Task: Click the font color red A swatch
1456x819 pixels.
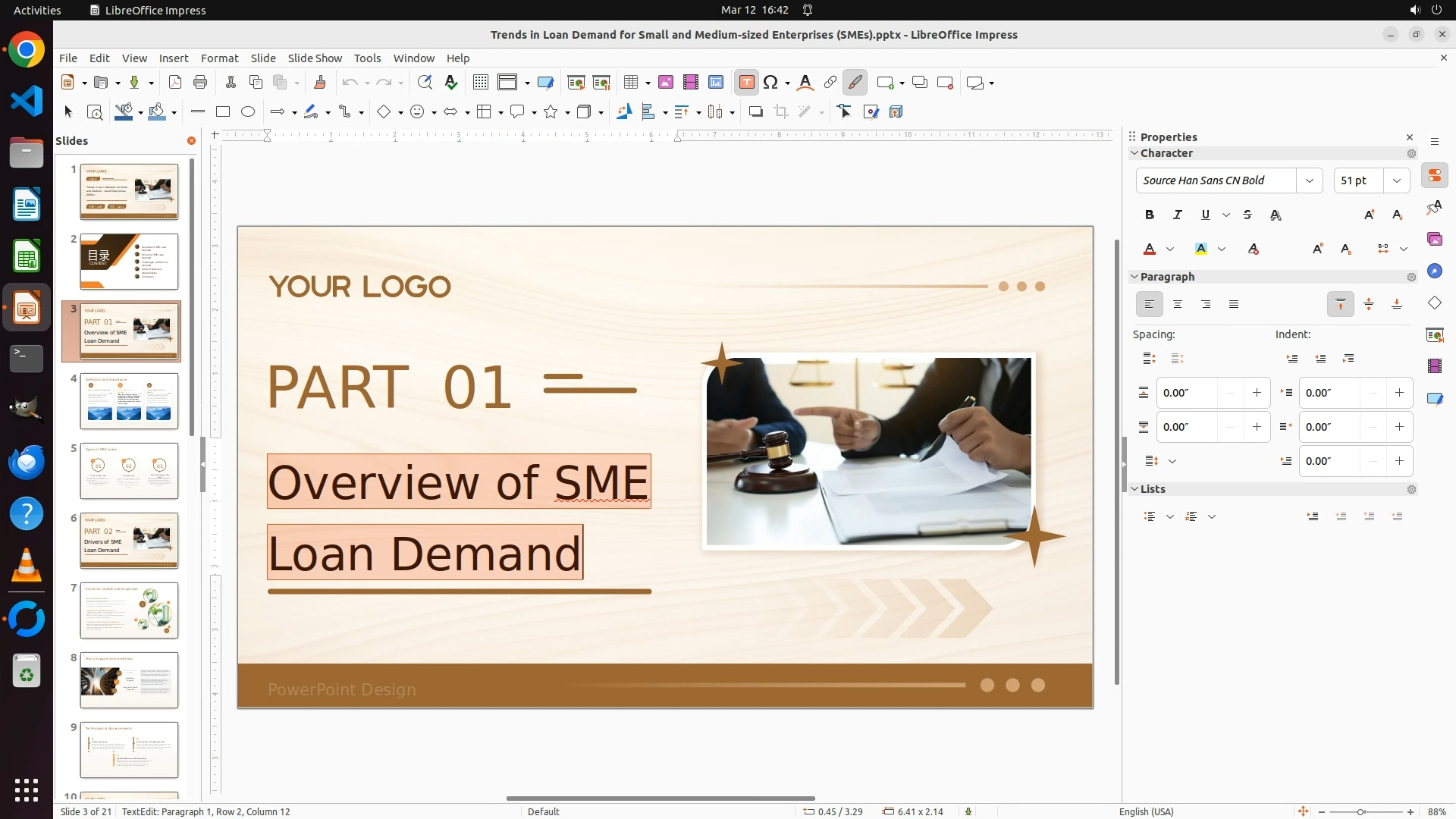Action: (x=1150, y=249)
